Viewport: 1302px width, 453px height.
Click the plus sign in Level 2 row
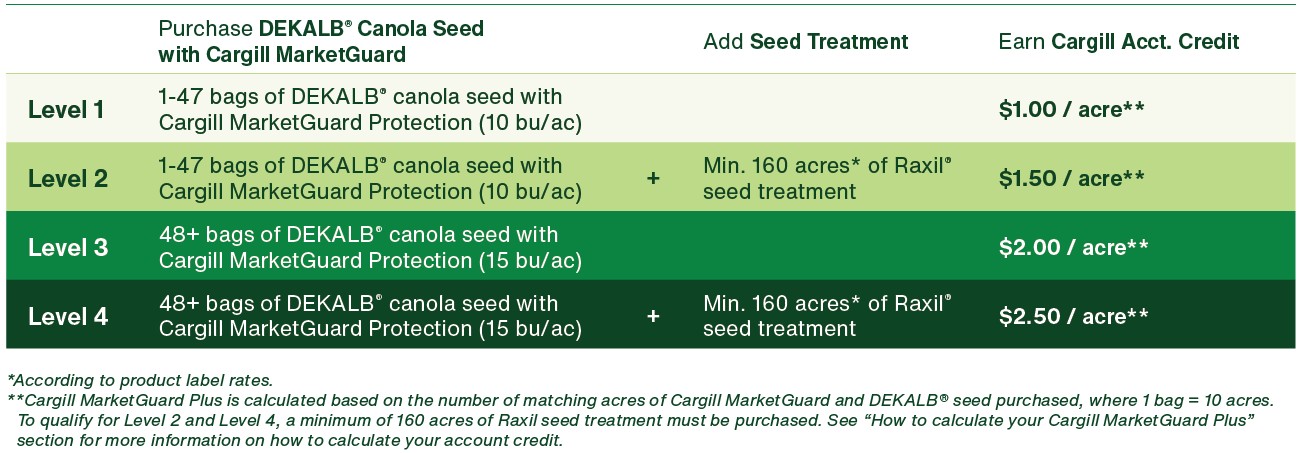pos(653,179)
